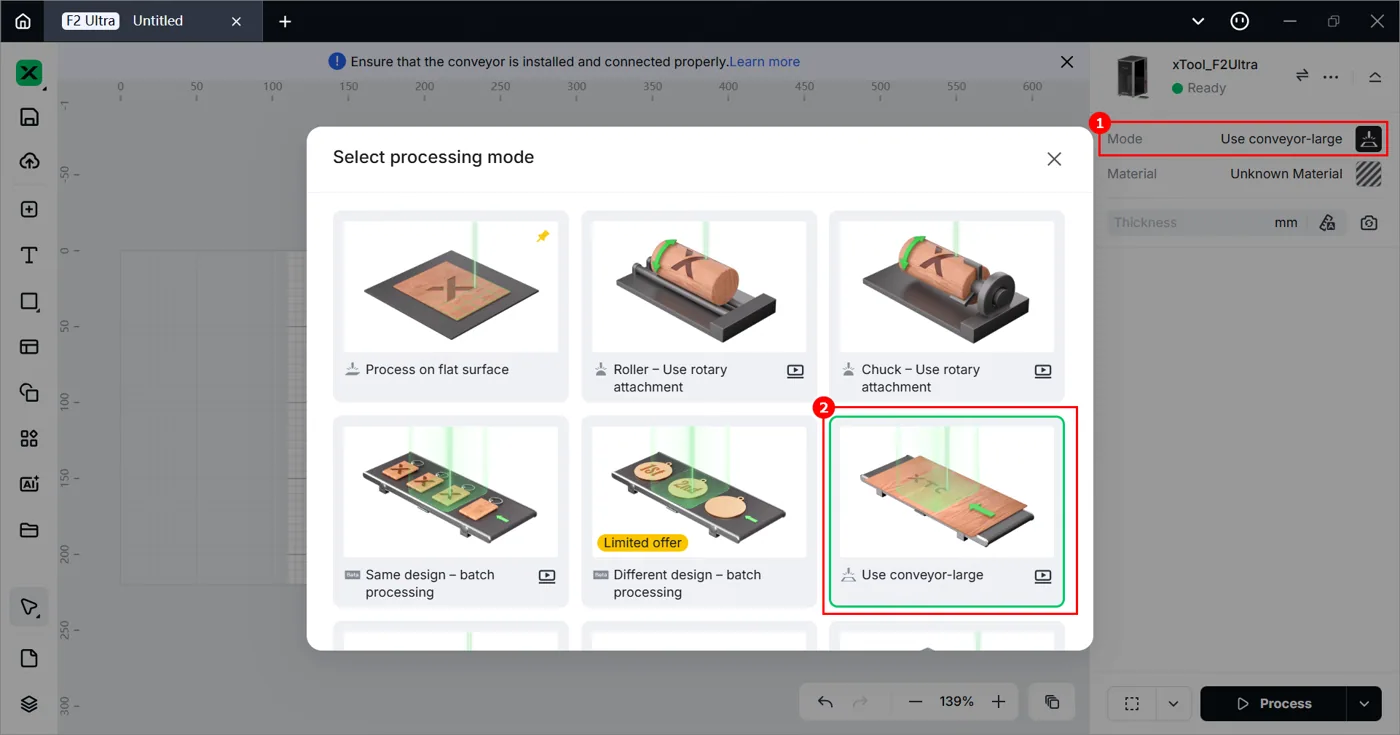Open the Process button dropdown arrow
The image size is (1400, 735).
[1364, 704]
